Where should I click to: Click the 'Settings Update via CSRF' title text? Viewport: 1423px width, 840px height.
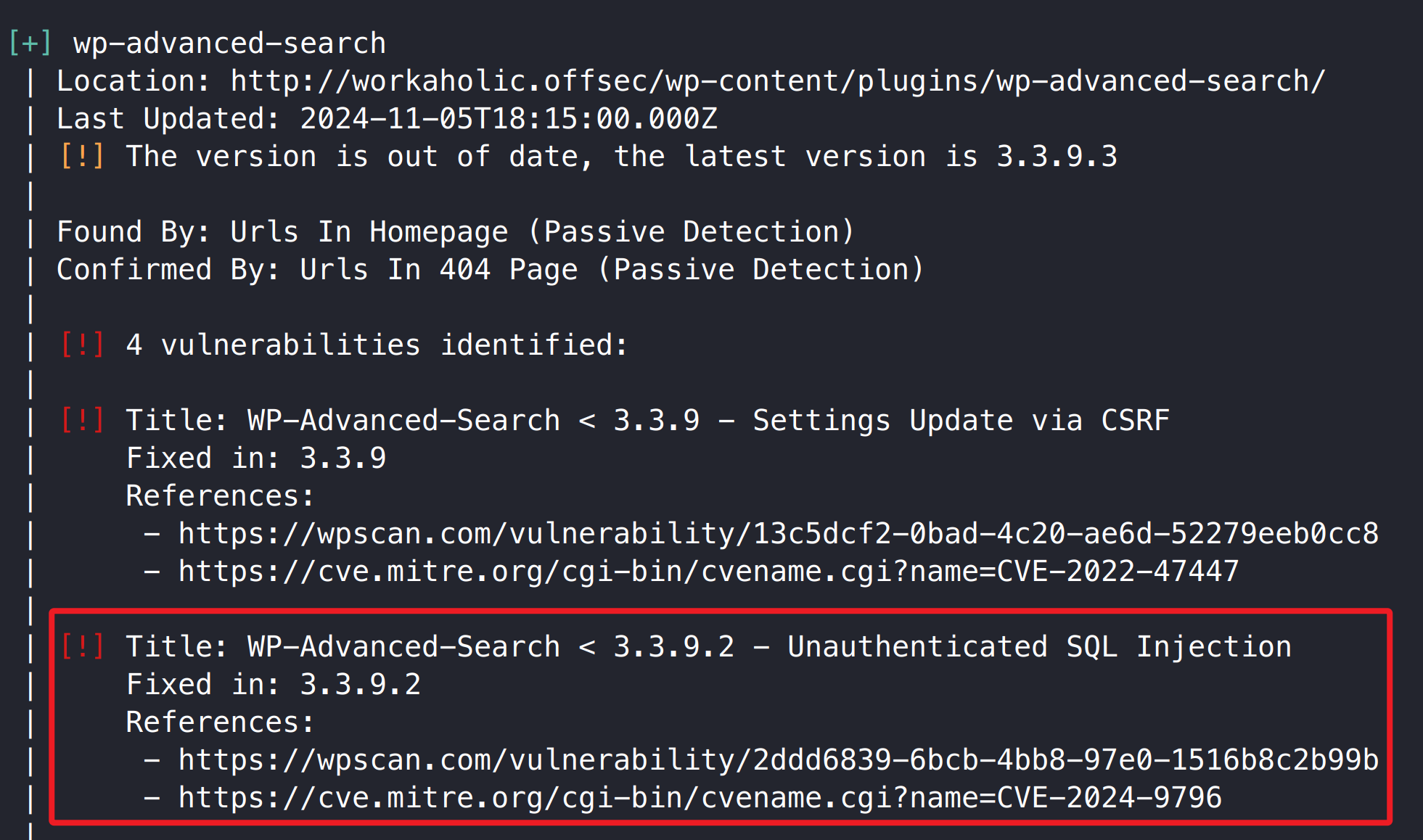click(x=961, y=420)
